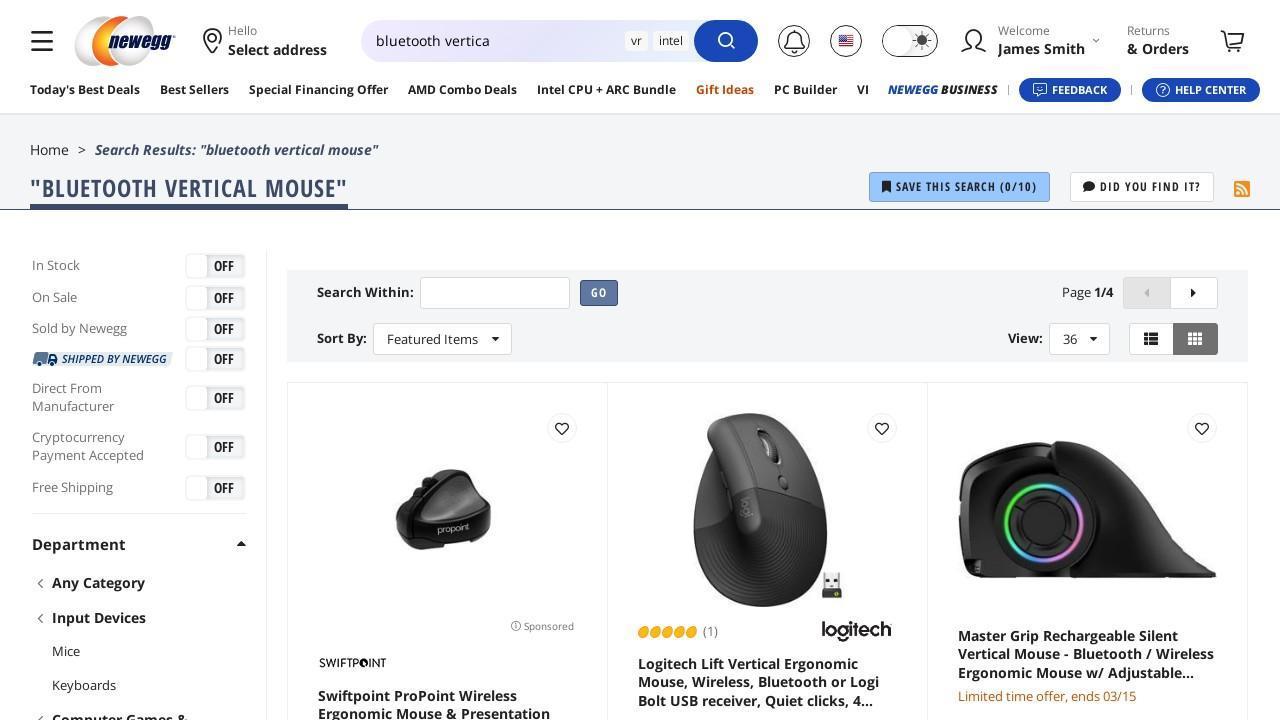
Task: Open the PC Builder menu link
Action: [805, 90]
